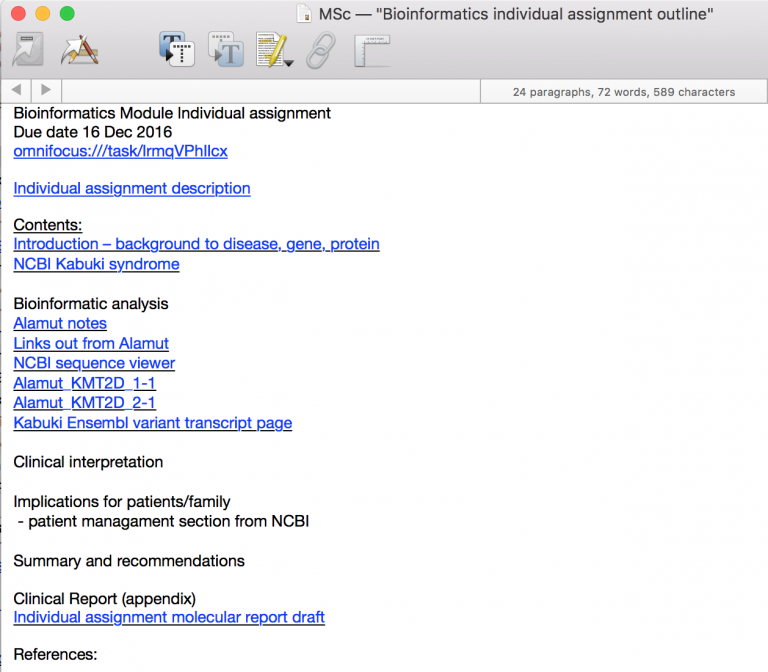Open Alamut_KMT2D_1-1 link

pyautogui.click(x=85, y=383)
